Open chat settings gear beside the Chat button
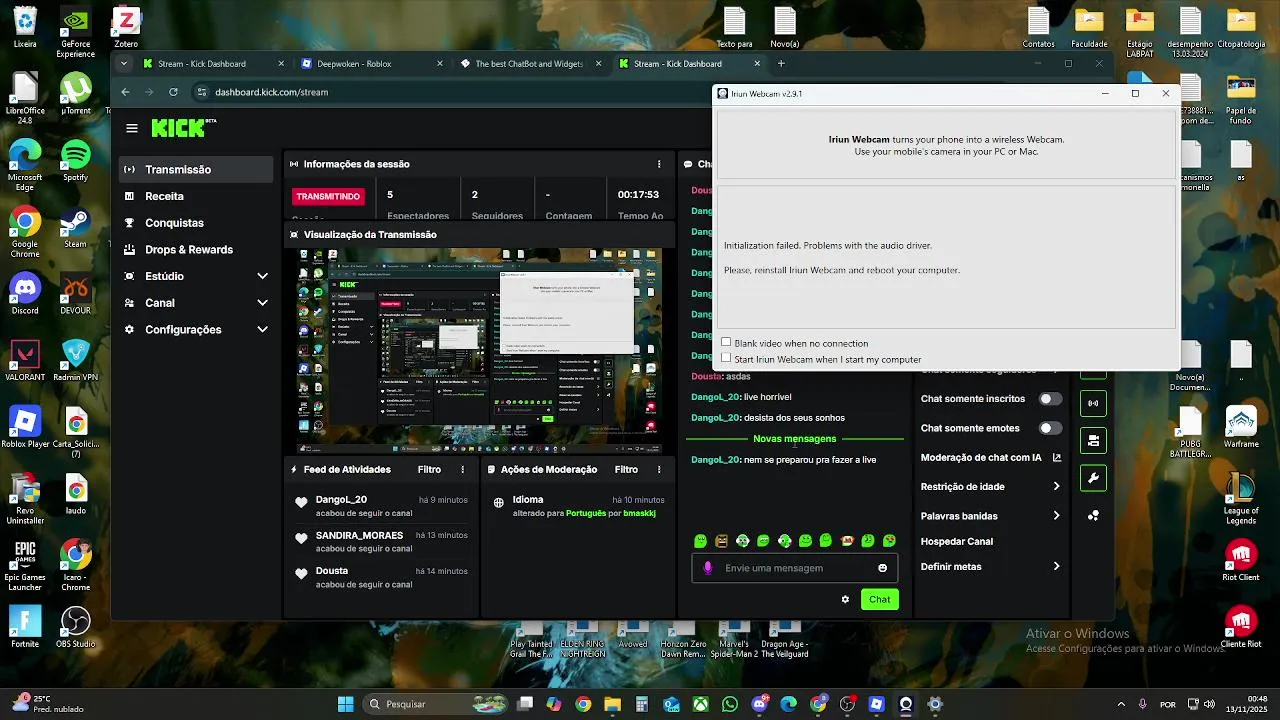This screenshot has height=720, width=1280. pyautogui.click(x=845, y=599)
